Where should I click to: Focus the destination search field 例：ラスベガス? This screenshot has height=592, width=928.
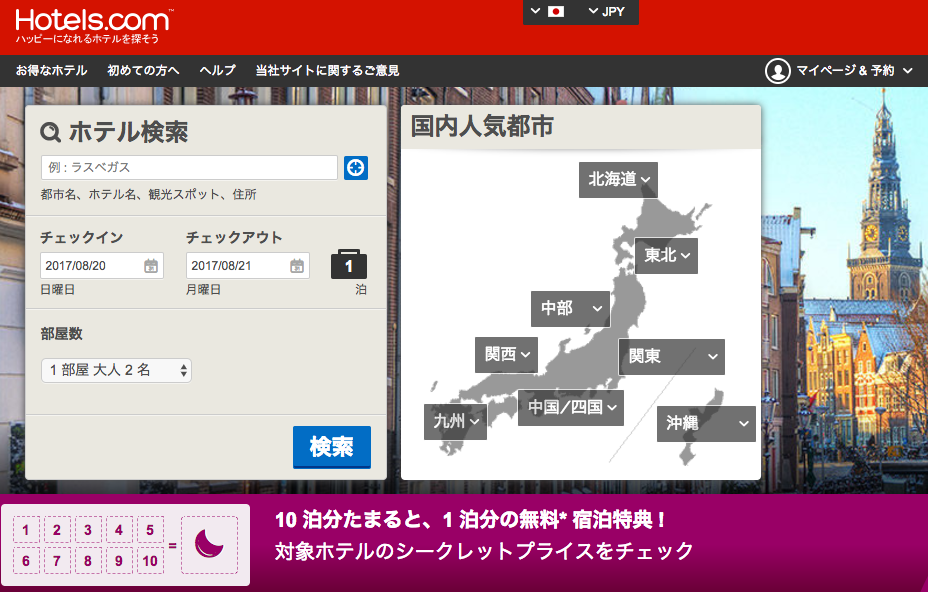click(x=189, y=168)
